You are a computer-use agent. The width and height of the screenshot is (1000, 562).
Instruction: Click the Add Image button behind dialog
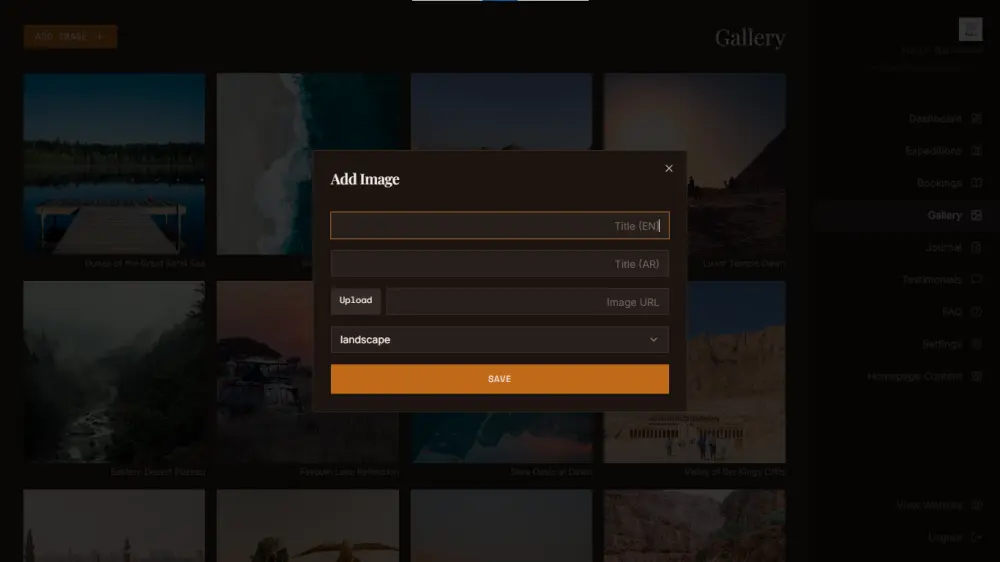pos(70,36)
